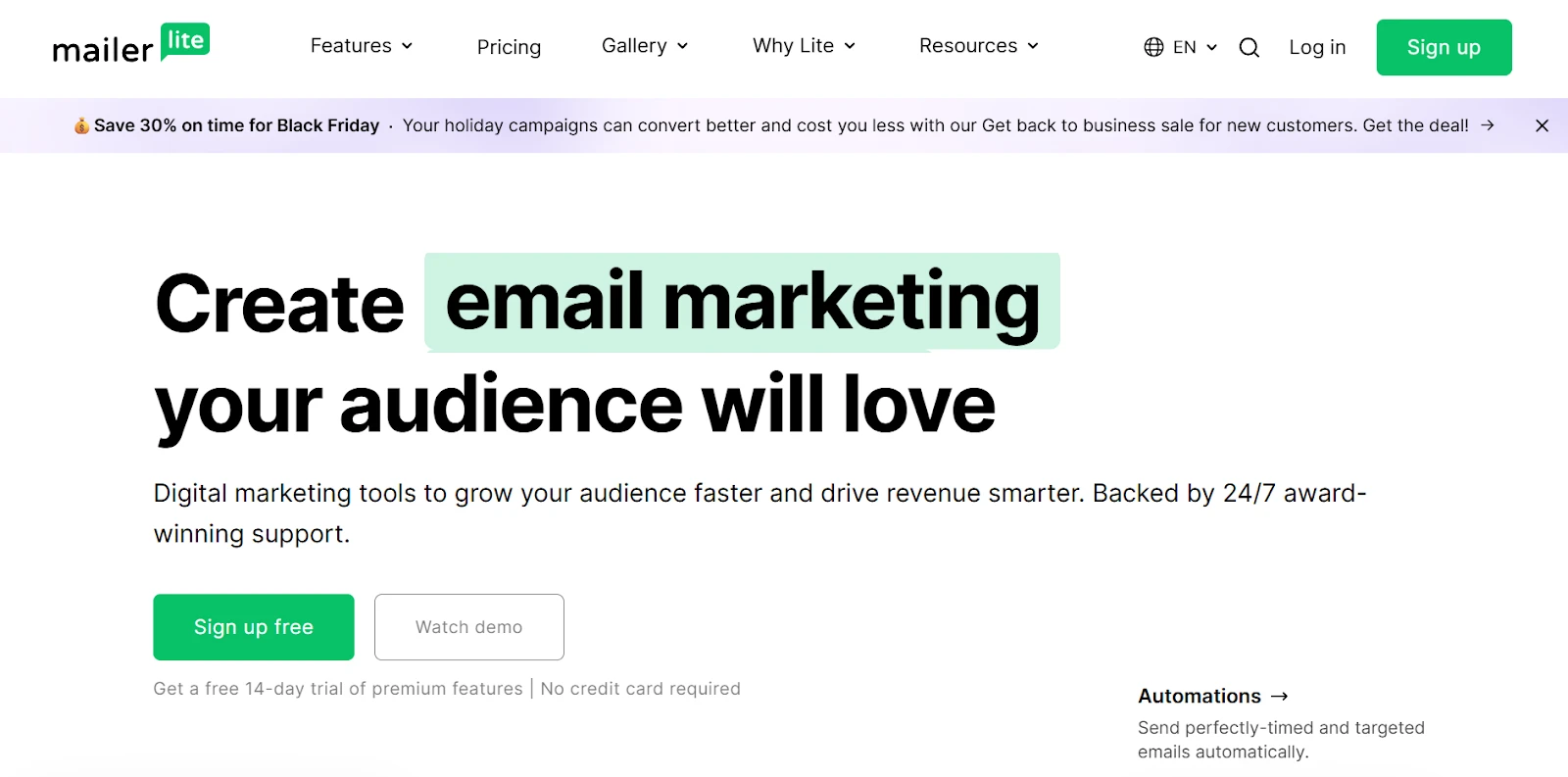Click the arrow after Get the deal
1568x777 pixels.
[1488, 125]
